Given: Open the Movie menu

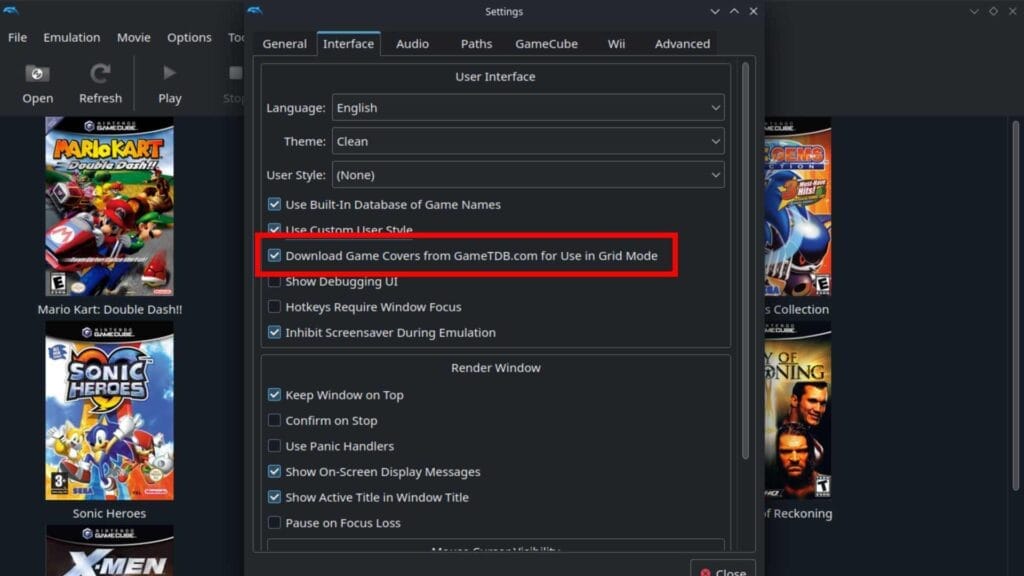Looking at the screenshot, I should coord(134,37).
